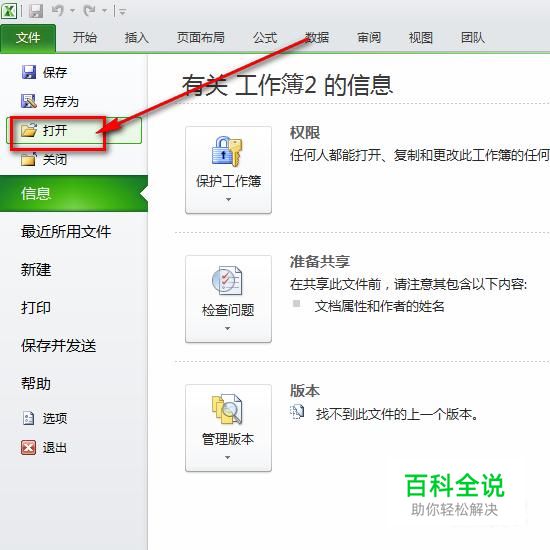Choose the 保存 menu label

pyautogui.click(x=55, y=73)
